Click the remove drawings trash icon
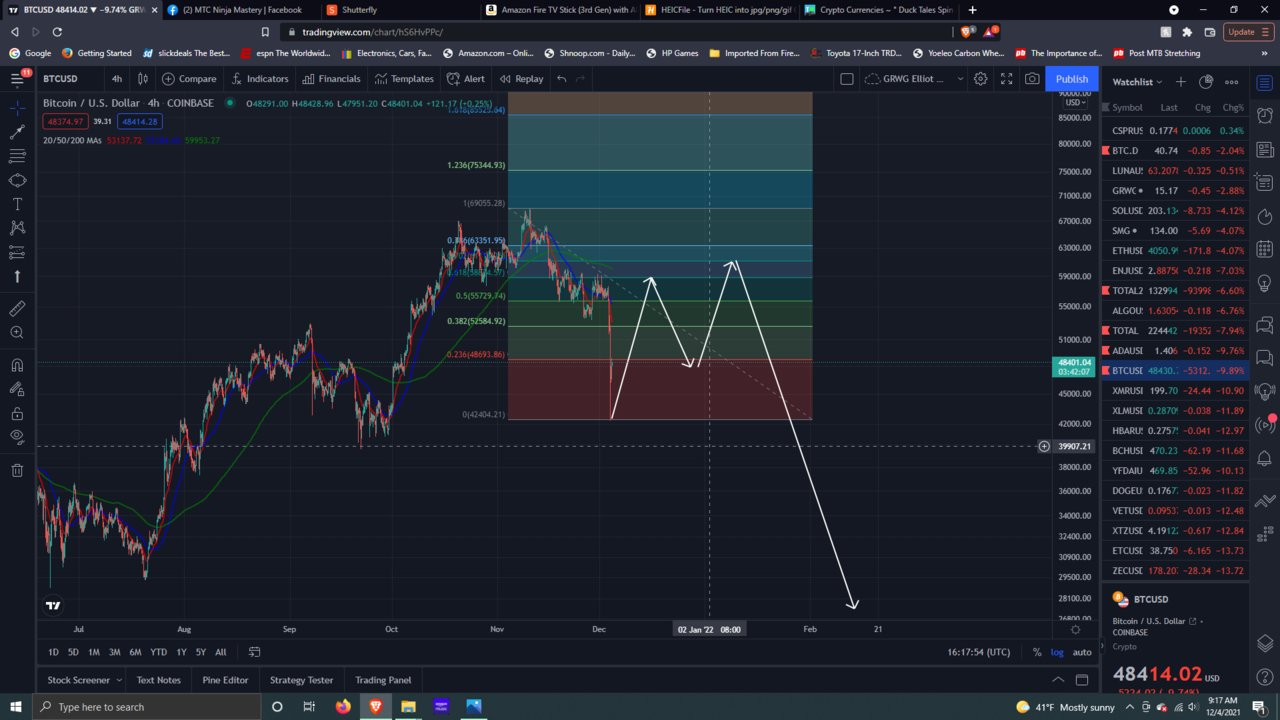 coord(17,470)
